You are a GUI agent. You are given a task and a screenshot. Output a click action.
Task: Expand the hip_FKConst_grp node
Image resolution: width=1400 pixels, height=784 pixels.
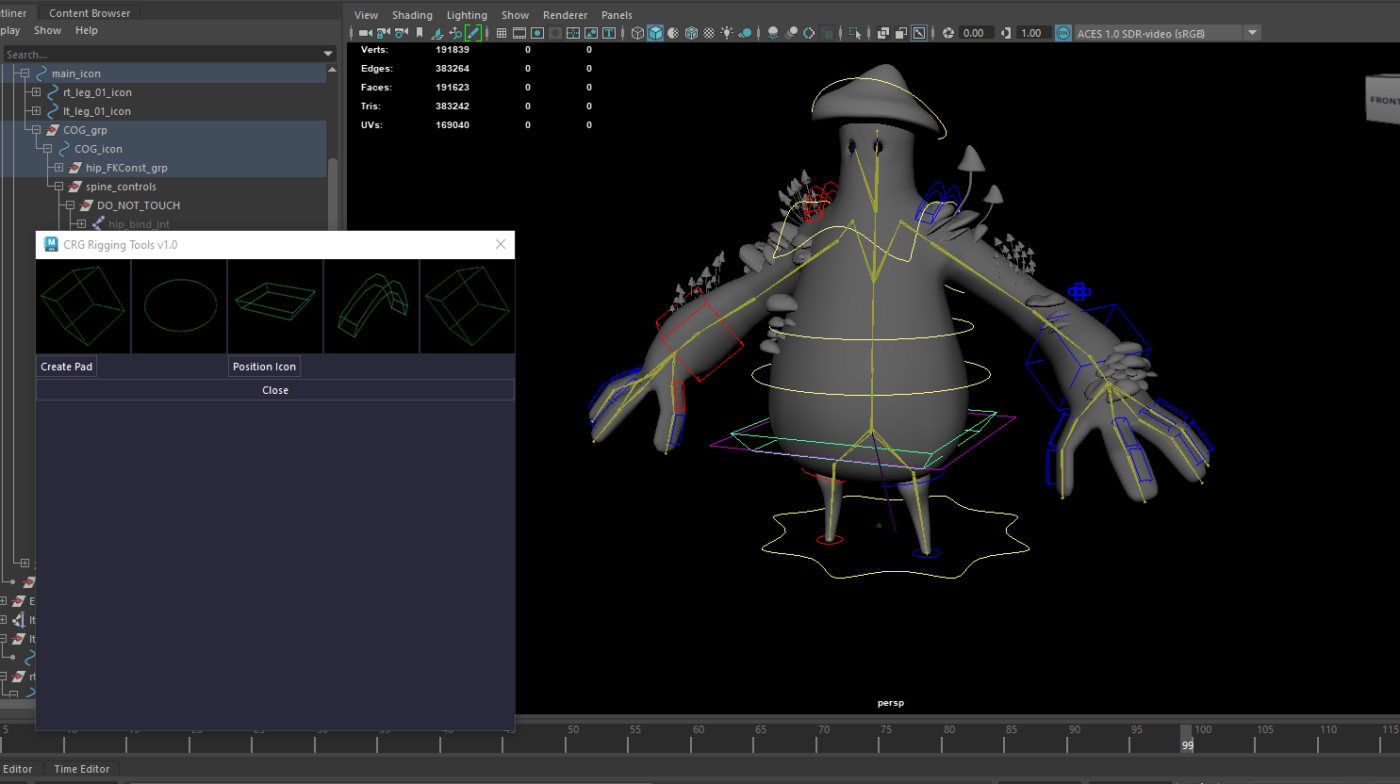[59, 168]
